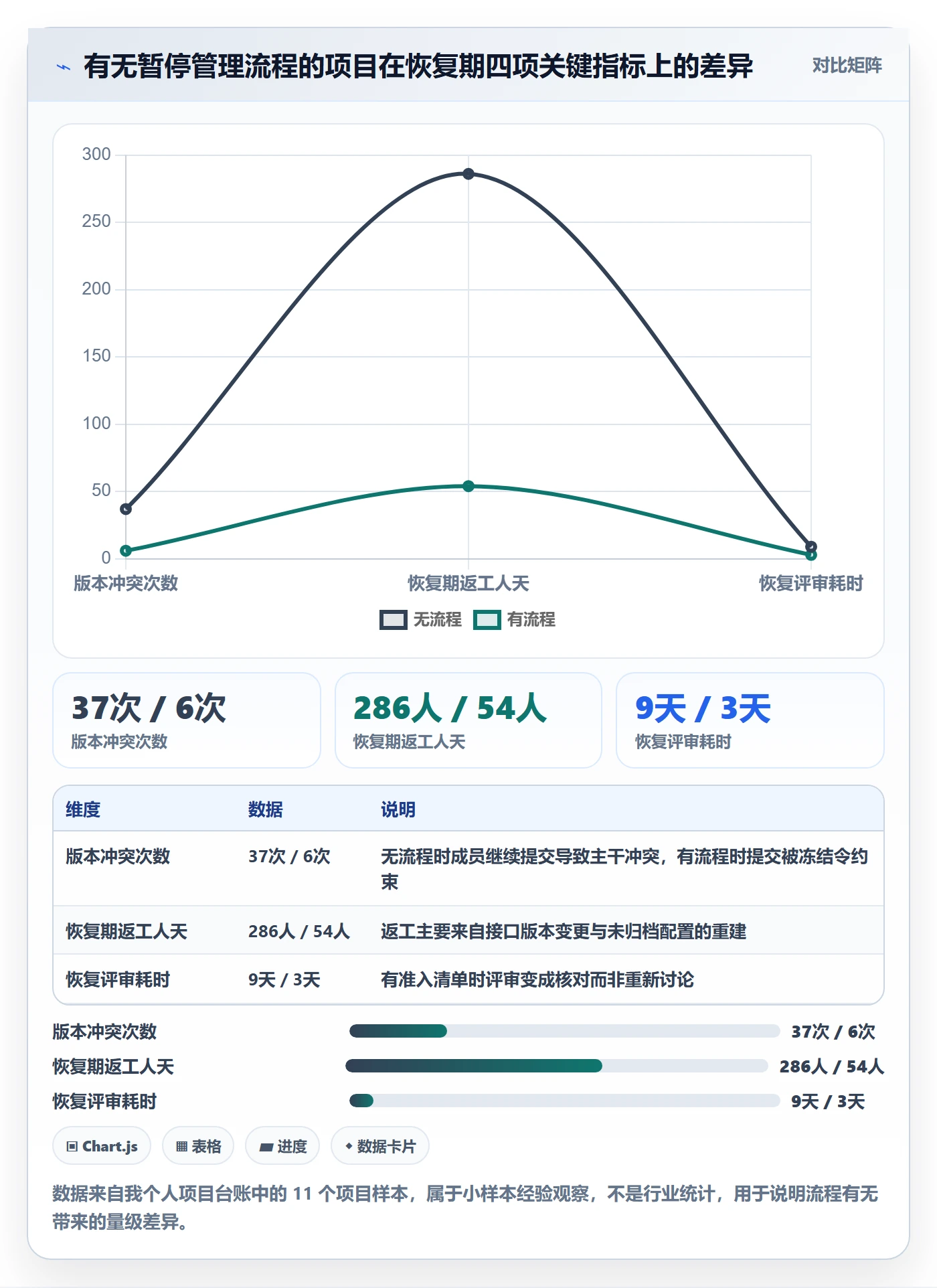Toggle the 无流程 legend swatch

(x=393, y=620)
